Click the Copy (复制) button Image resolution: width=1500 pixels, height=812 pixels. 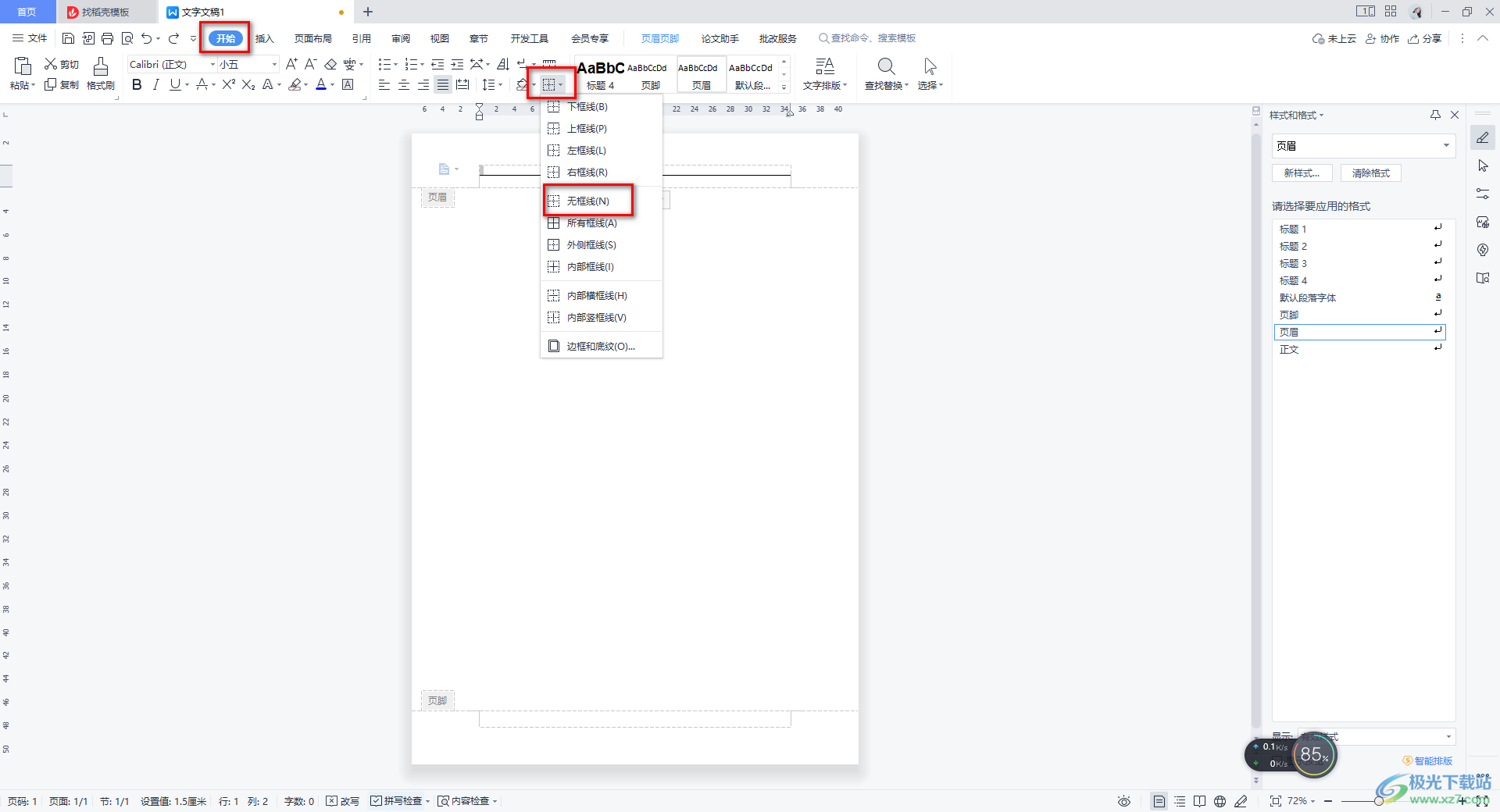[61, 84]
